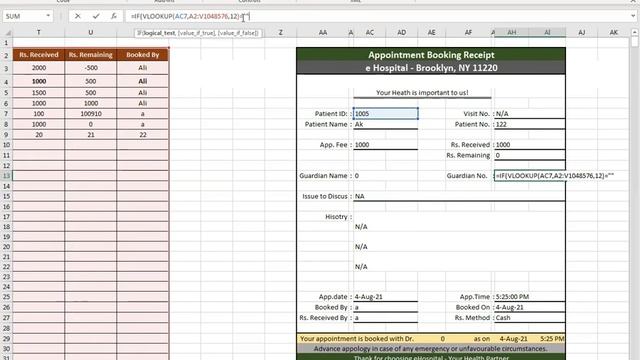Screen dimensions: 640x360
Task: Select the Guardian Name value 0
Action: coord(386,176)
